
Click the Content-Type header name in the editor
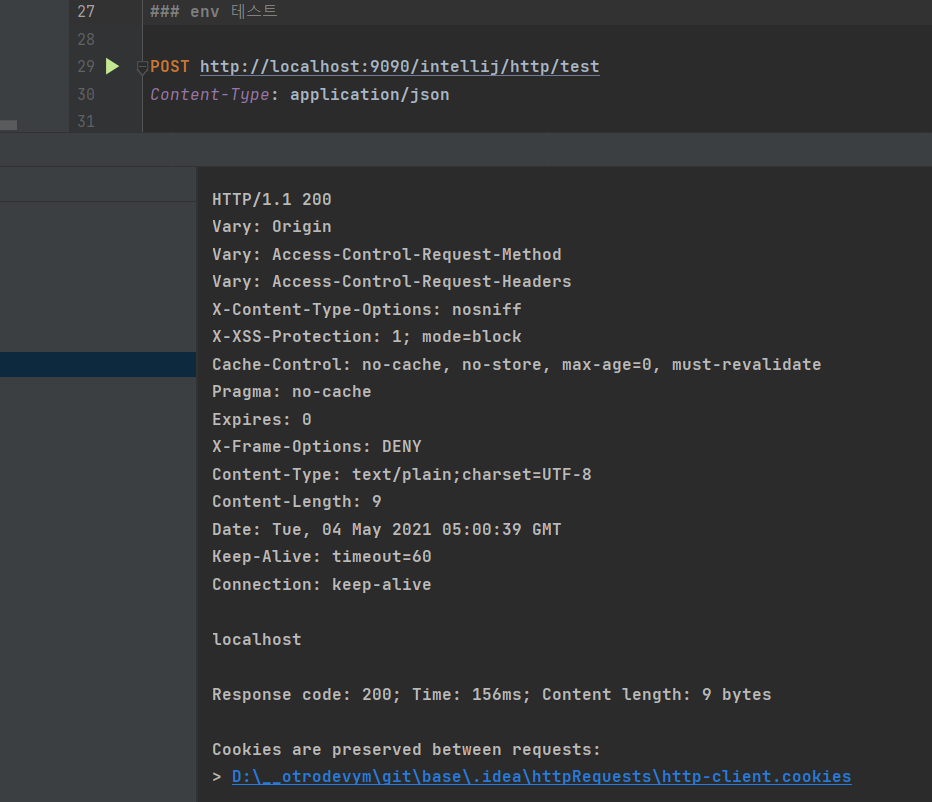coord(210,95)
